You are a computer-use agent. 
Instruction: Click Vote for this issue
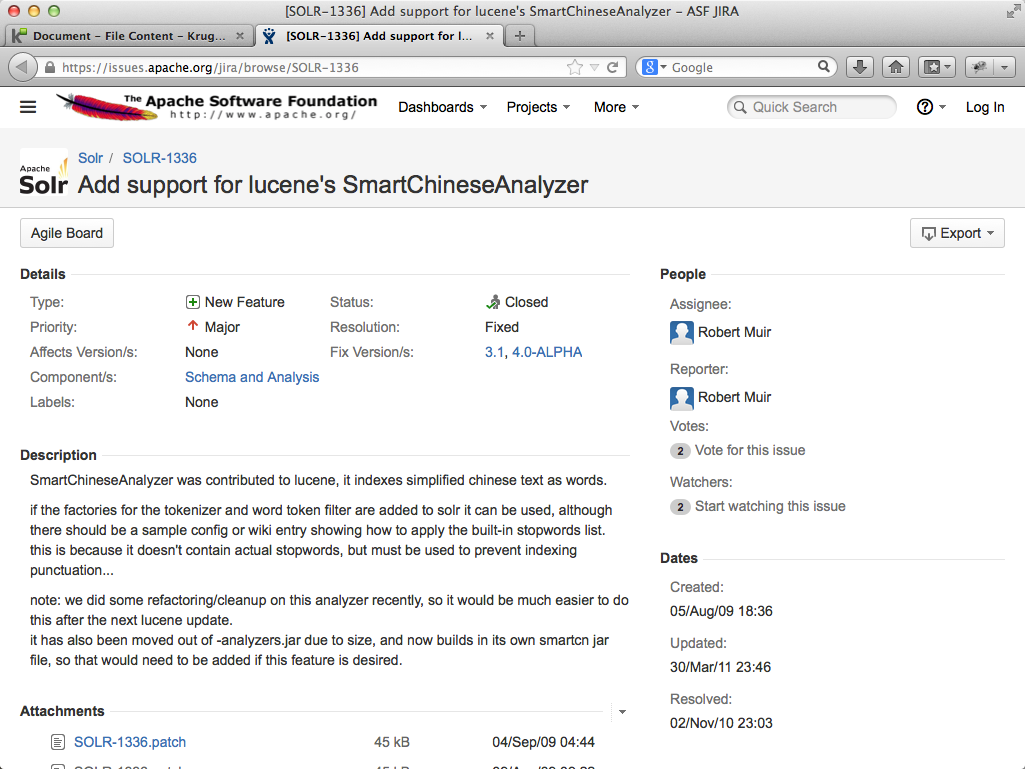750,451
